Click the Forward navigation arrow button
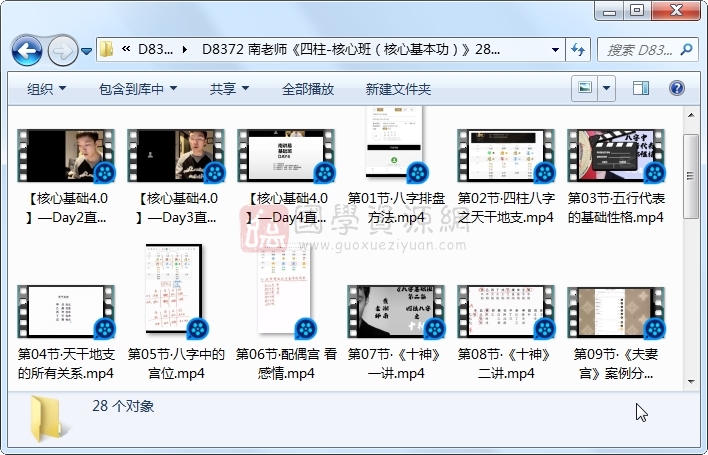Screen dimensions: 708x455 point(61,49)
